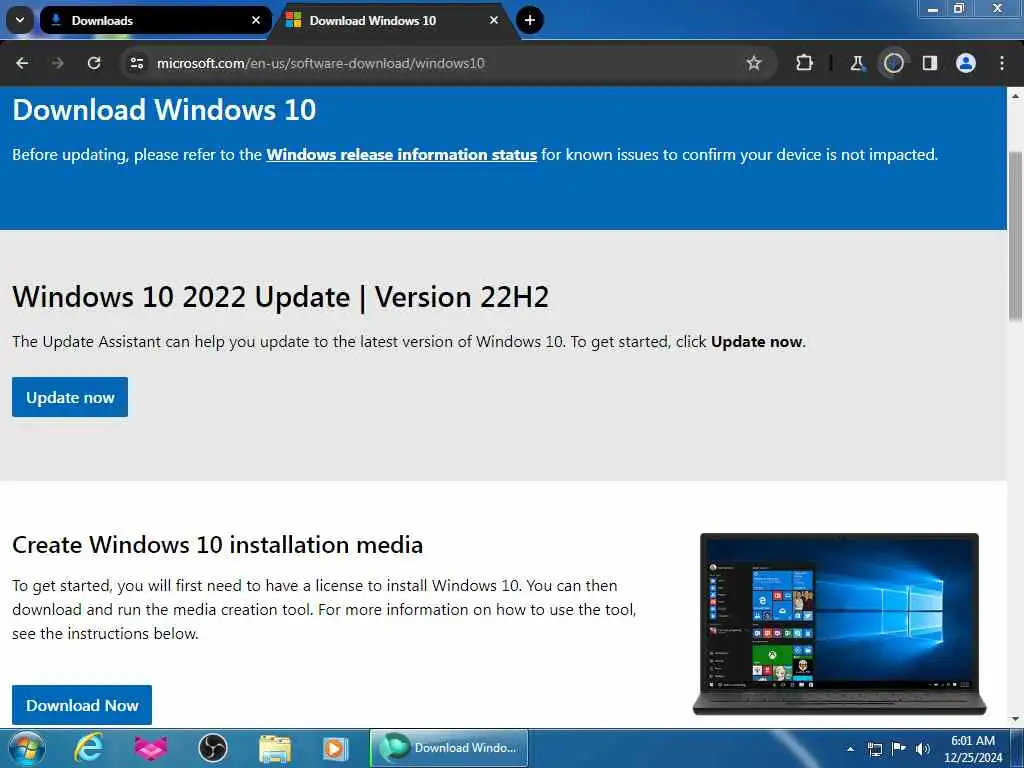Open Windows Explorer folder icon
This screenshot has width=1024, height=768.
tap(275, 748)
